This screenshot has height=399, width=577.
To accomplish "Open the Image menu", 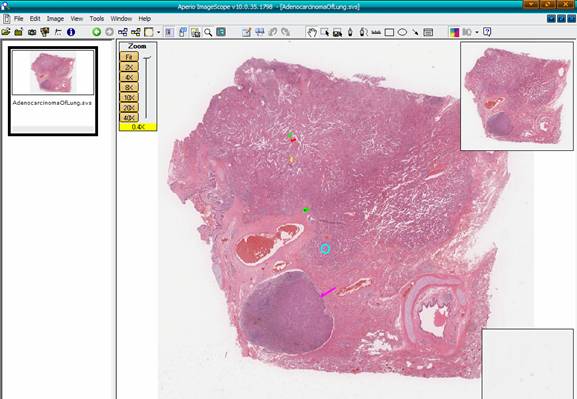I will pyautogui.click(x=55, y=18).
